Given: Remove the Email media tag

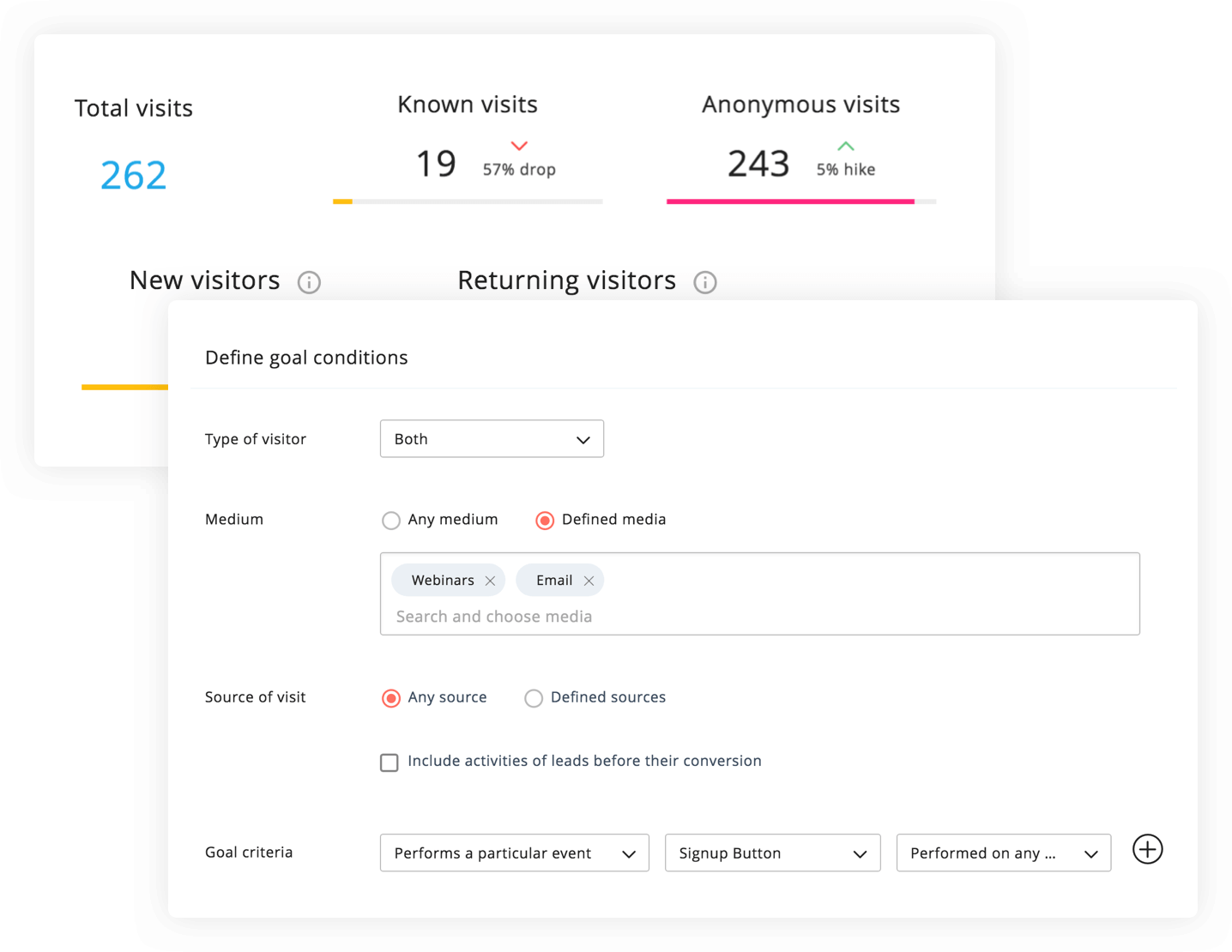Looking at the screenshot, I should tap(589, 581).
